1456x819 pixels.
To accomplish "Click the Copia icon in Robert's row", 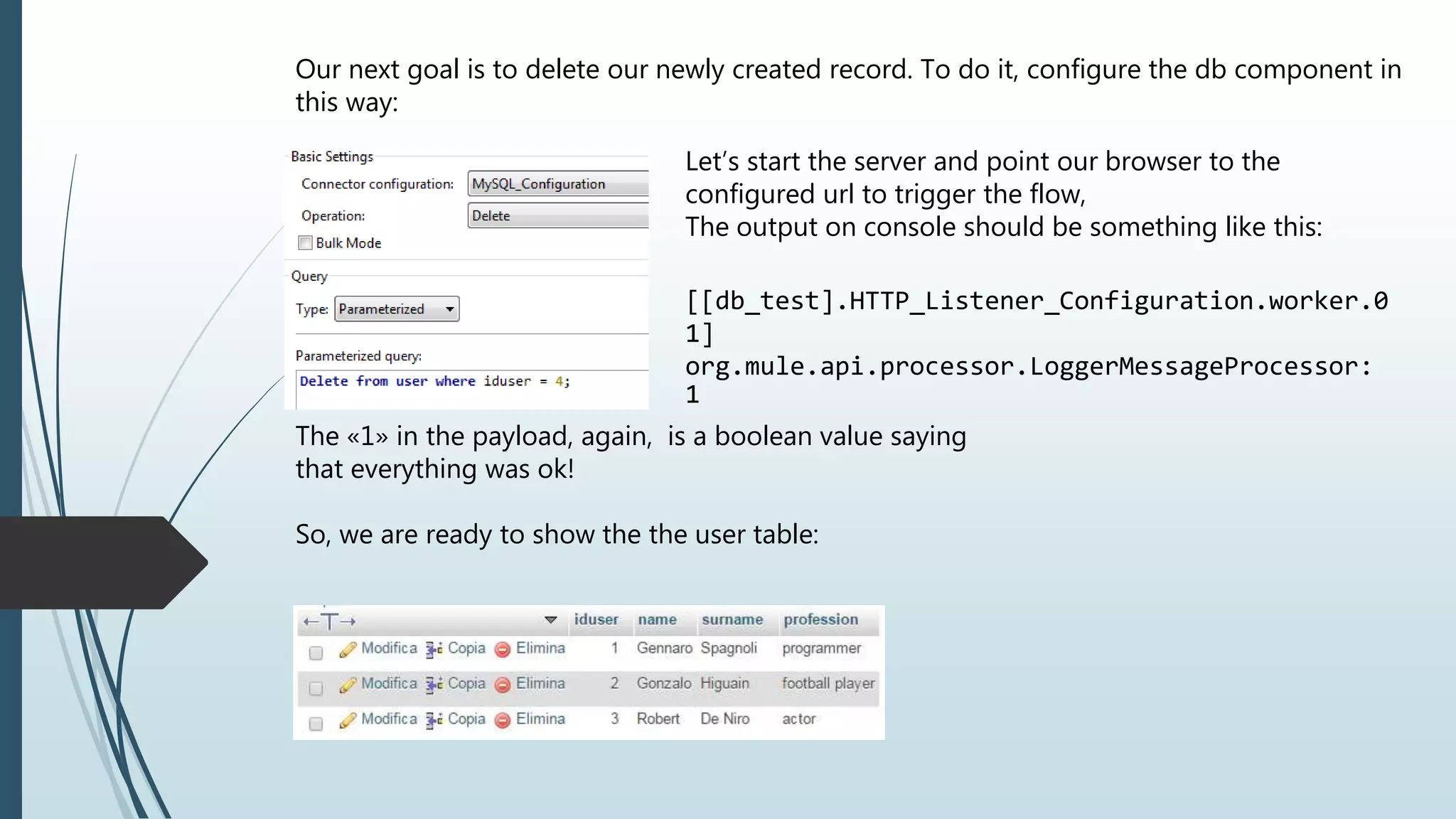I will [434, 719].
